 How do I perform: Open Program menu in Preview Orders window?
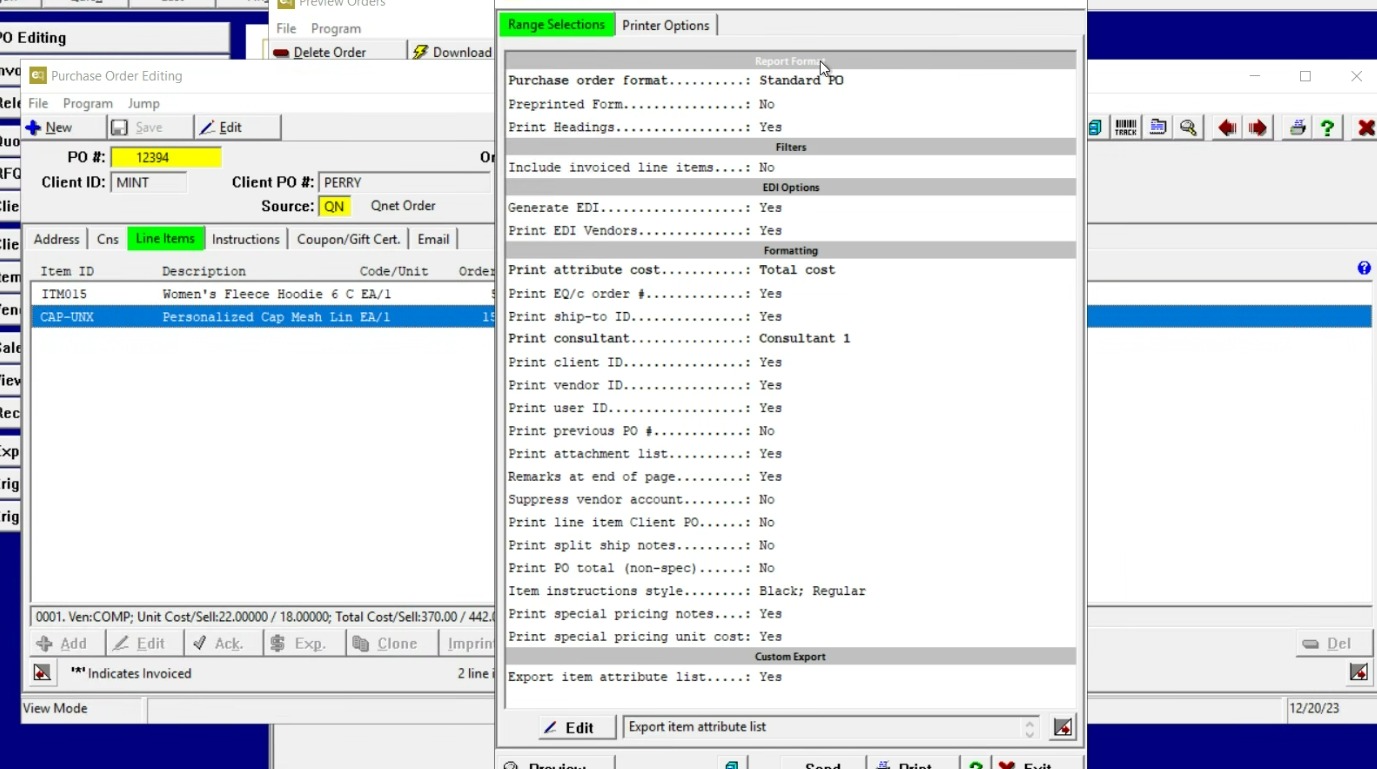[x=336, y=28]
